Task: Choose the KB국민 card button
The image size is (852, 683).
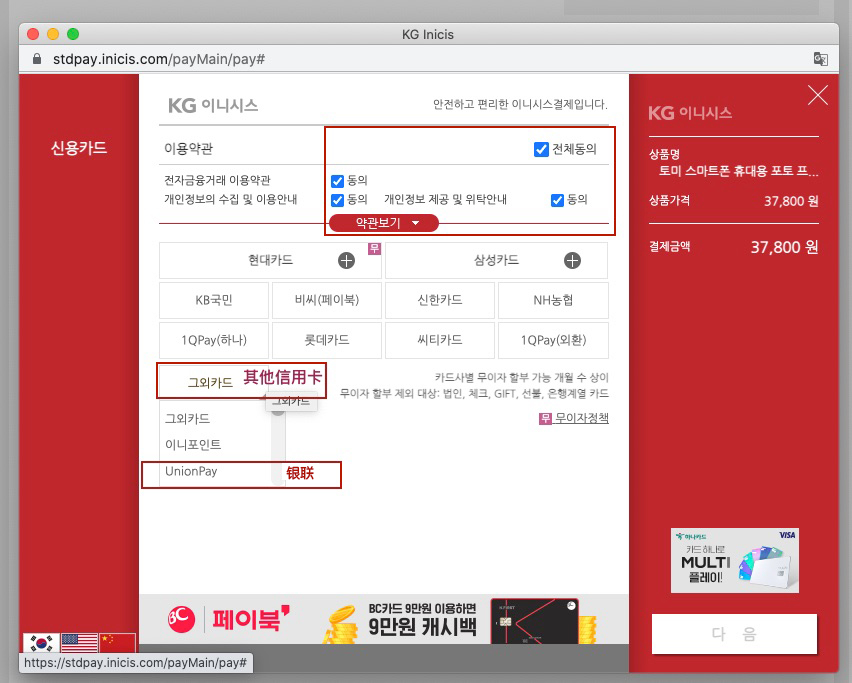Action: point(214,300)
